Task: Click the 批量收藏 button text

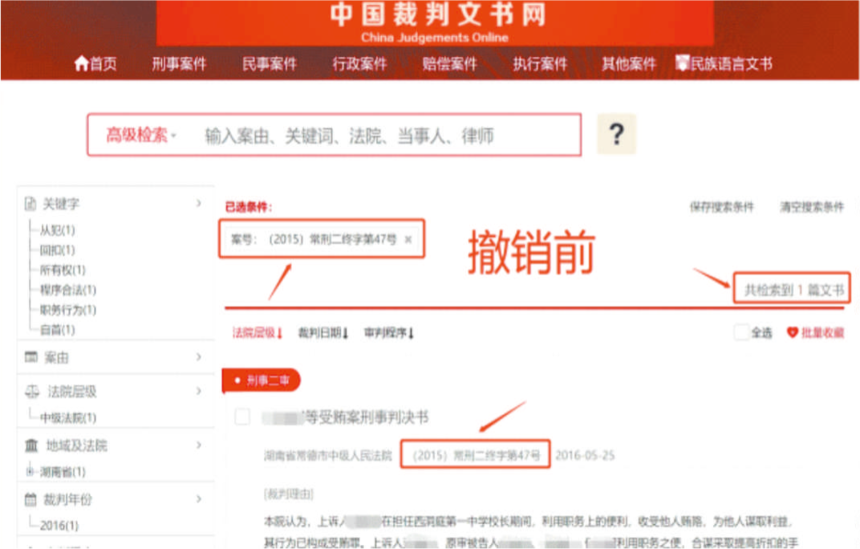Action: [x=823, y=332]
